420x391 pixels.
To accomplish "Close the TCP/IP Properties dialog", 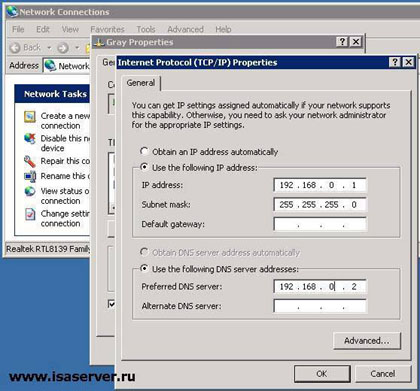I will pyautogui.click(x=409, y=62).
